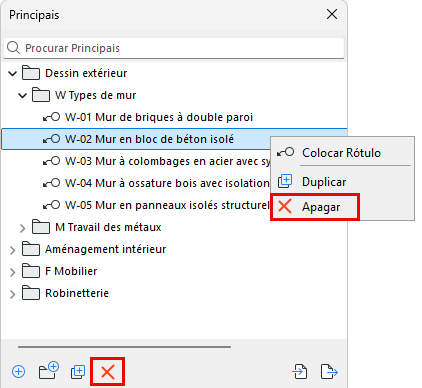Click the new folder icon at bottom
The width and height of the screenshot is (422, 388).
(x=49, y=370)
